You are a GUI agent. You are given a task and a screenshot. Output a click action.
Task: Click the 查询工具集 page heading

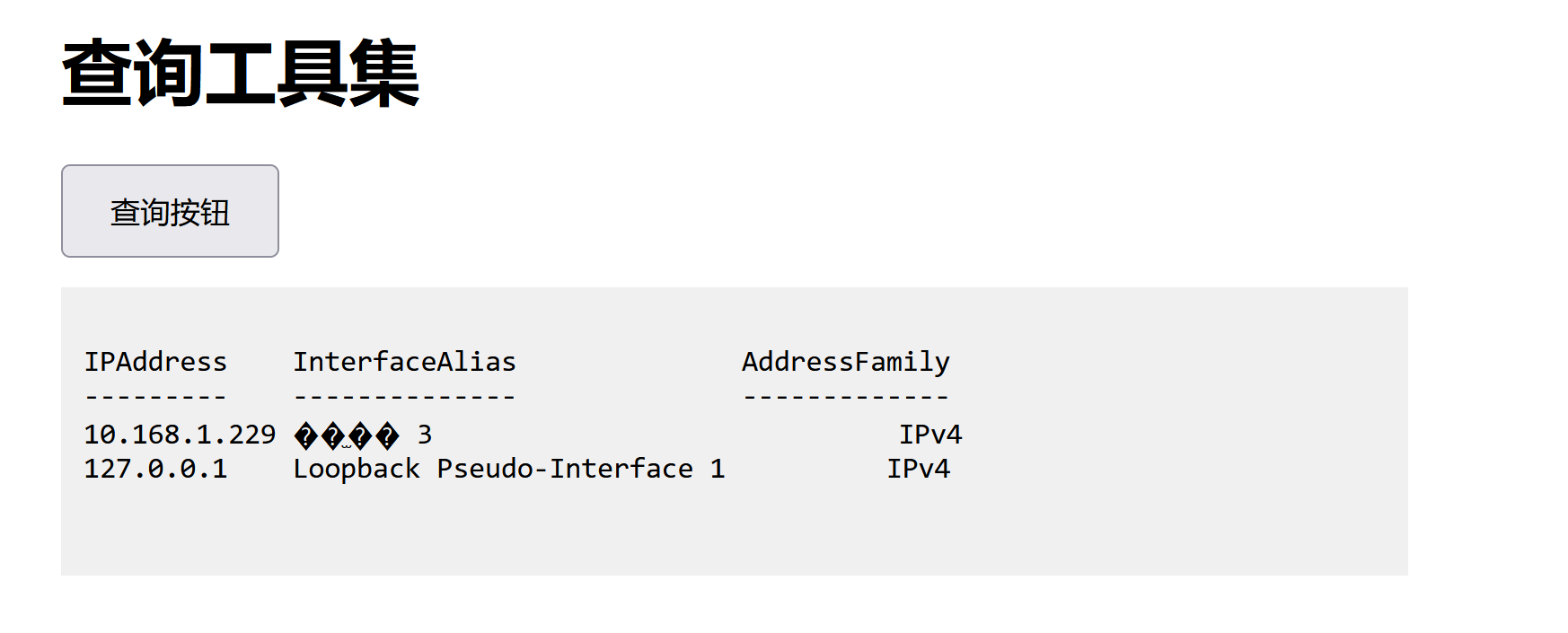[240, 73]
